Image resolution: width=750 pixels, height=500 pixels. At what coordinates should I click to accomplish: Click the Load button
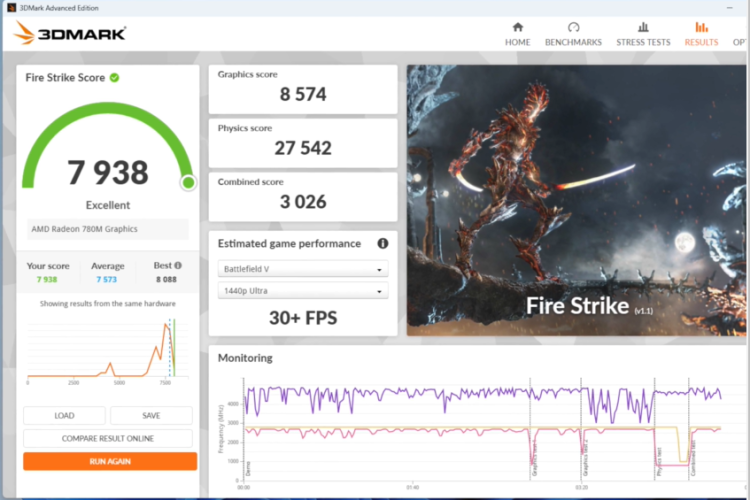64,415
